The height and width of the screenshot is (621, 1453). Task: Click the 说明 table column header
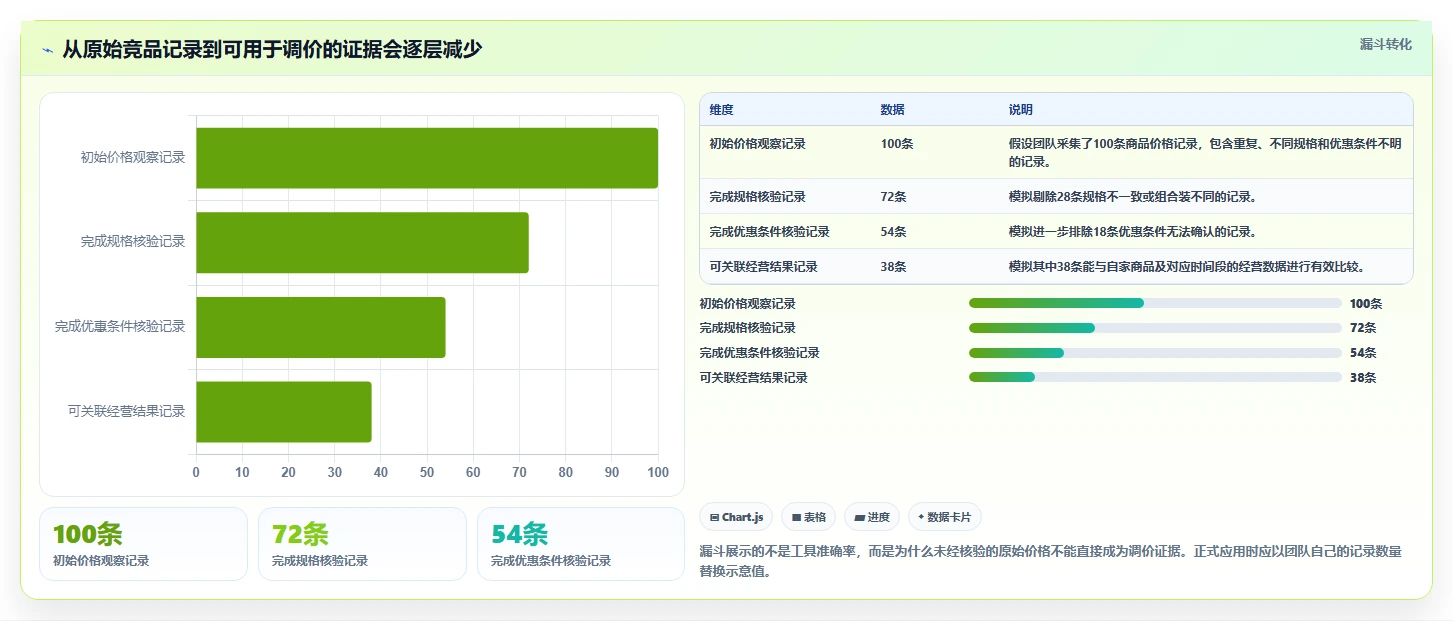[1021, 110]
